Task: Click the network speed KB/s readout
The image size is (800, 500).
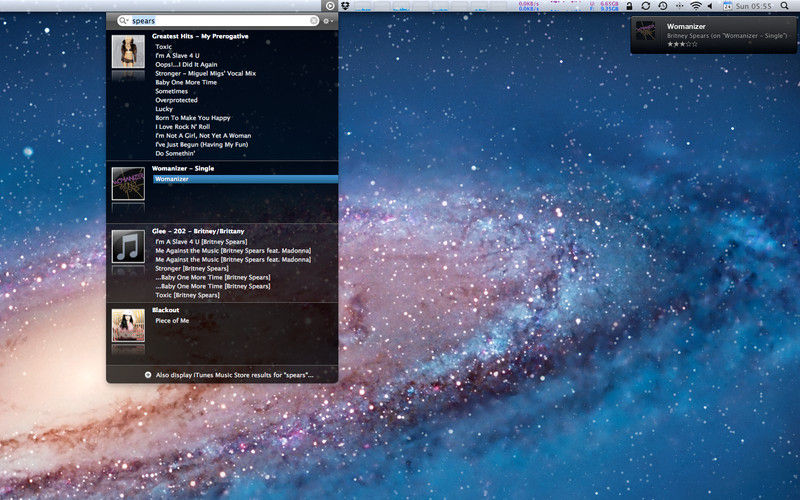Action: 528,6
